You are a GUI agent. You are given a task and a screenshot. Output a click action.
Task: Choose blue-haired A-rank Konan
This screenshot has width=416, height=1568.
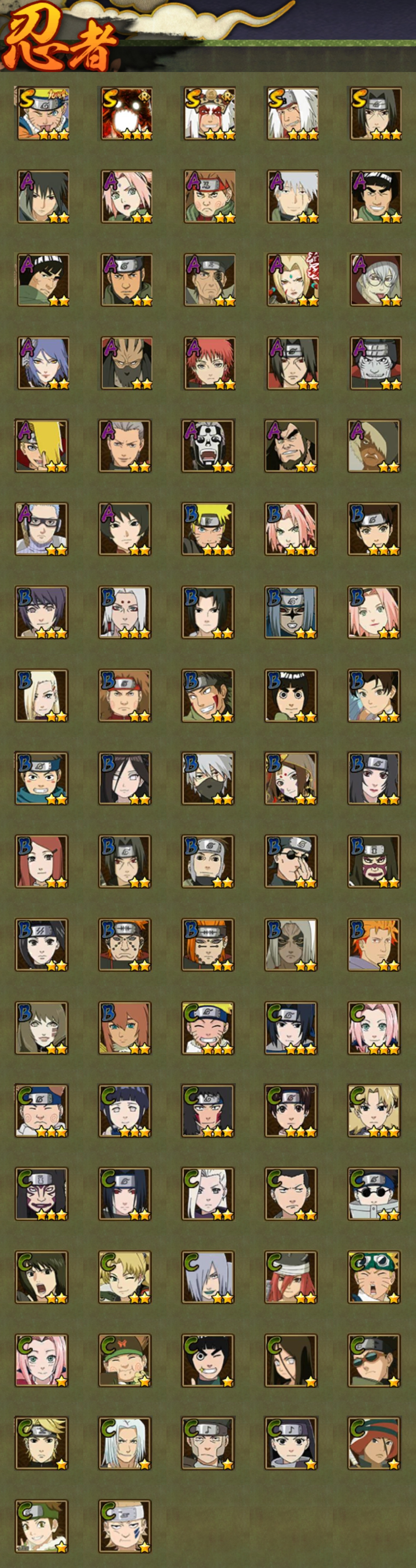click(43, 363)
